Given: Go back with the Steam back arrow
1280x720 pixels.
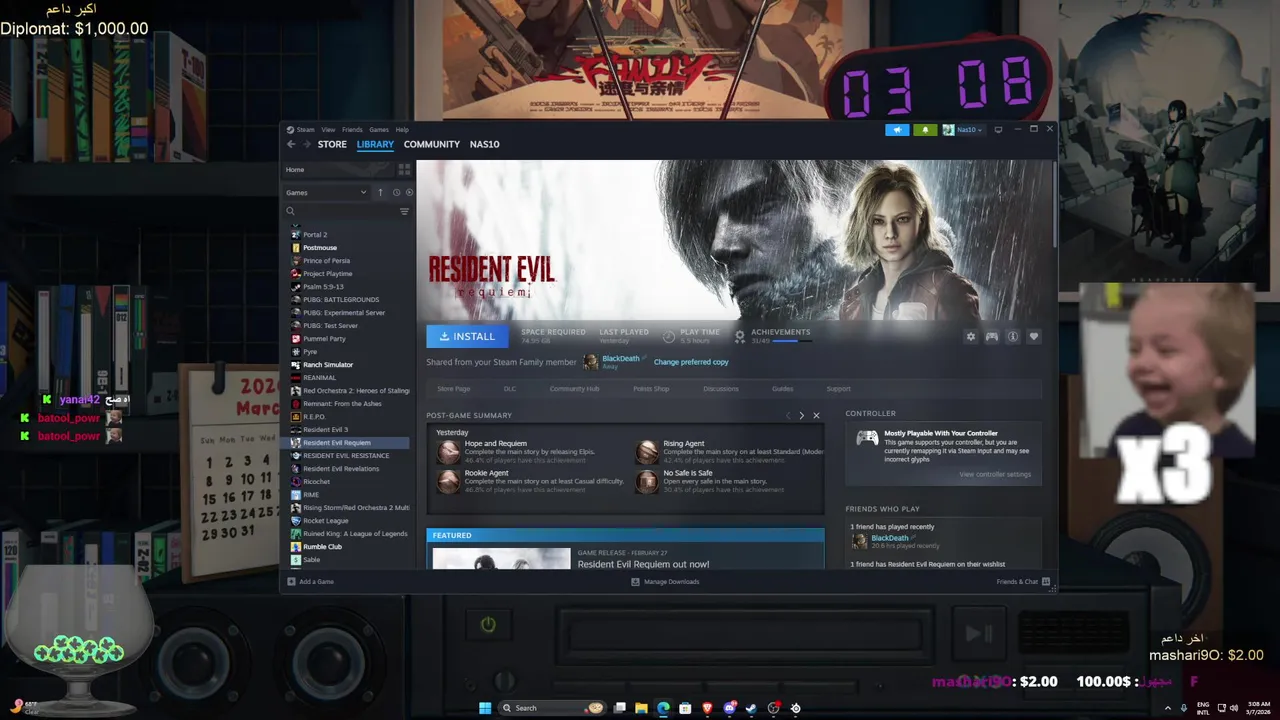Looking at the screenshot, I should pyautogui.click(x=291, y=144).
